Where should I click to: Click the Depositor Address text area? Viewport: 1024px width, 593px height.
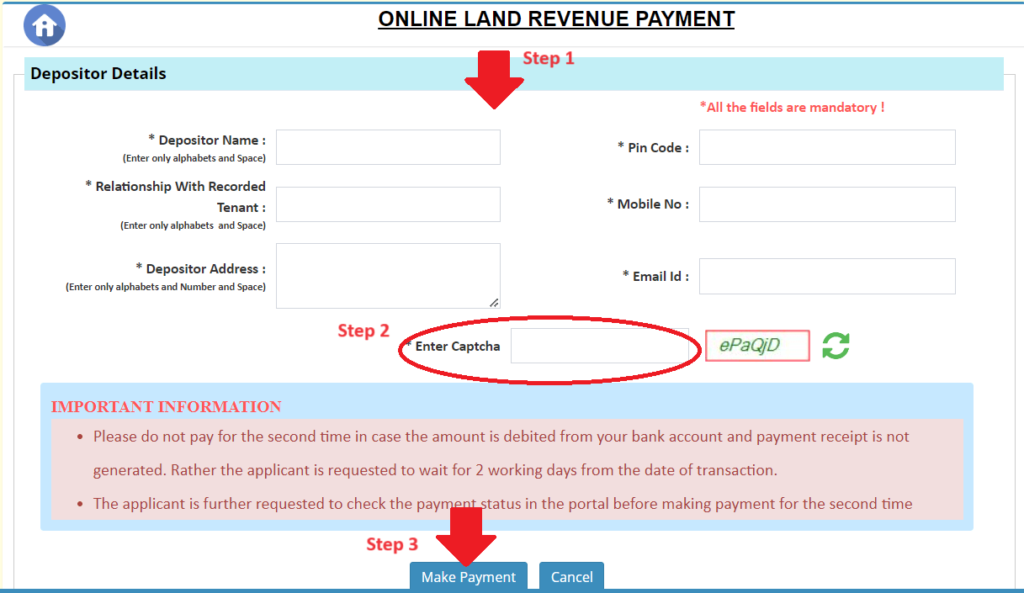[x=388, y=270]
